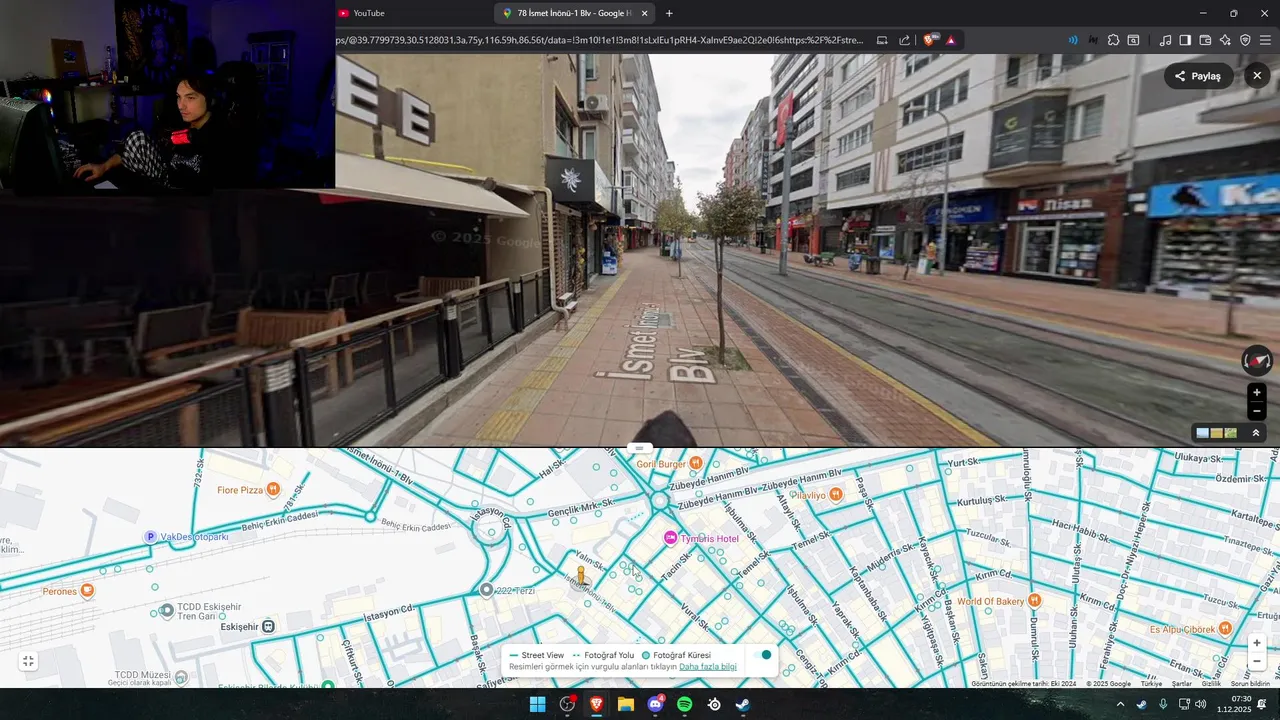The width and height of the screenshot is (1280, 720).
Task: Click the share page icon in address bar
Action: coord(904,40)
